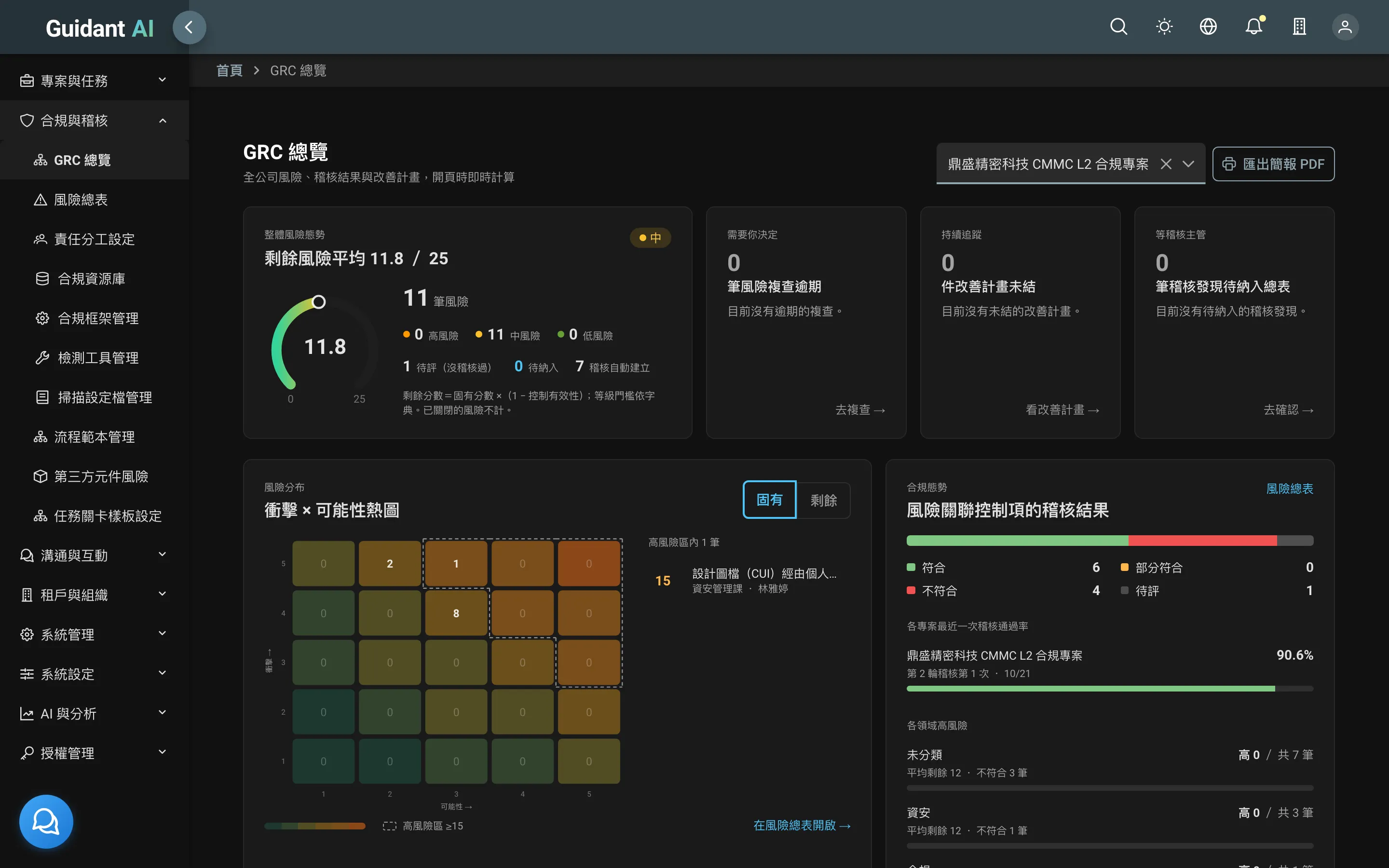
Task: Open the user profile avatar icon
Action: pos(1345,27)
